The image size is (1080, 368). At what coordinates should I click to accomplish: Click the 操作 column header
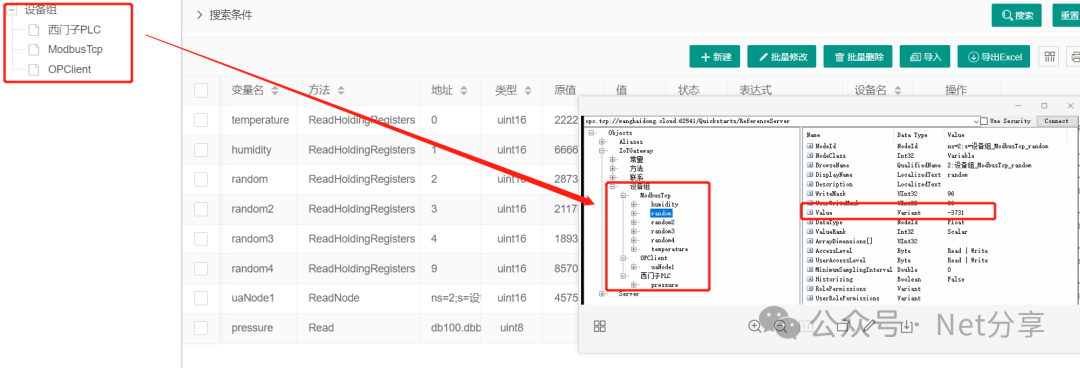[x=955, y=90]
